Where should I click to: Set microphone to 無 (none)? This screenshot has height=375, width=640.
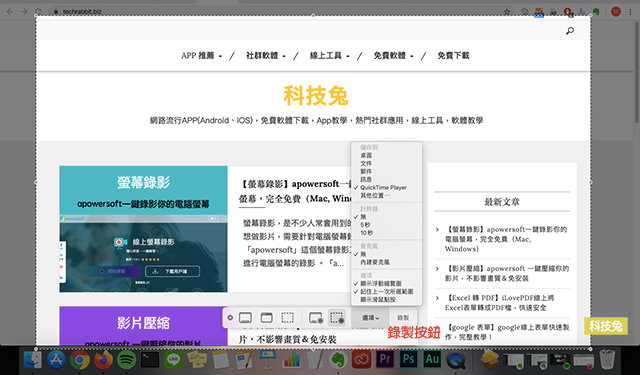point(363,254)
